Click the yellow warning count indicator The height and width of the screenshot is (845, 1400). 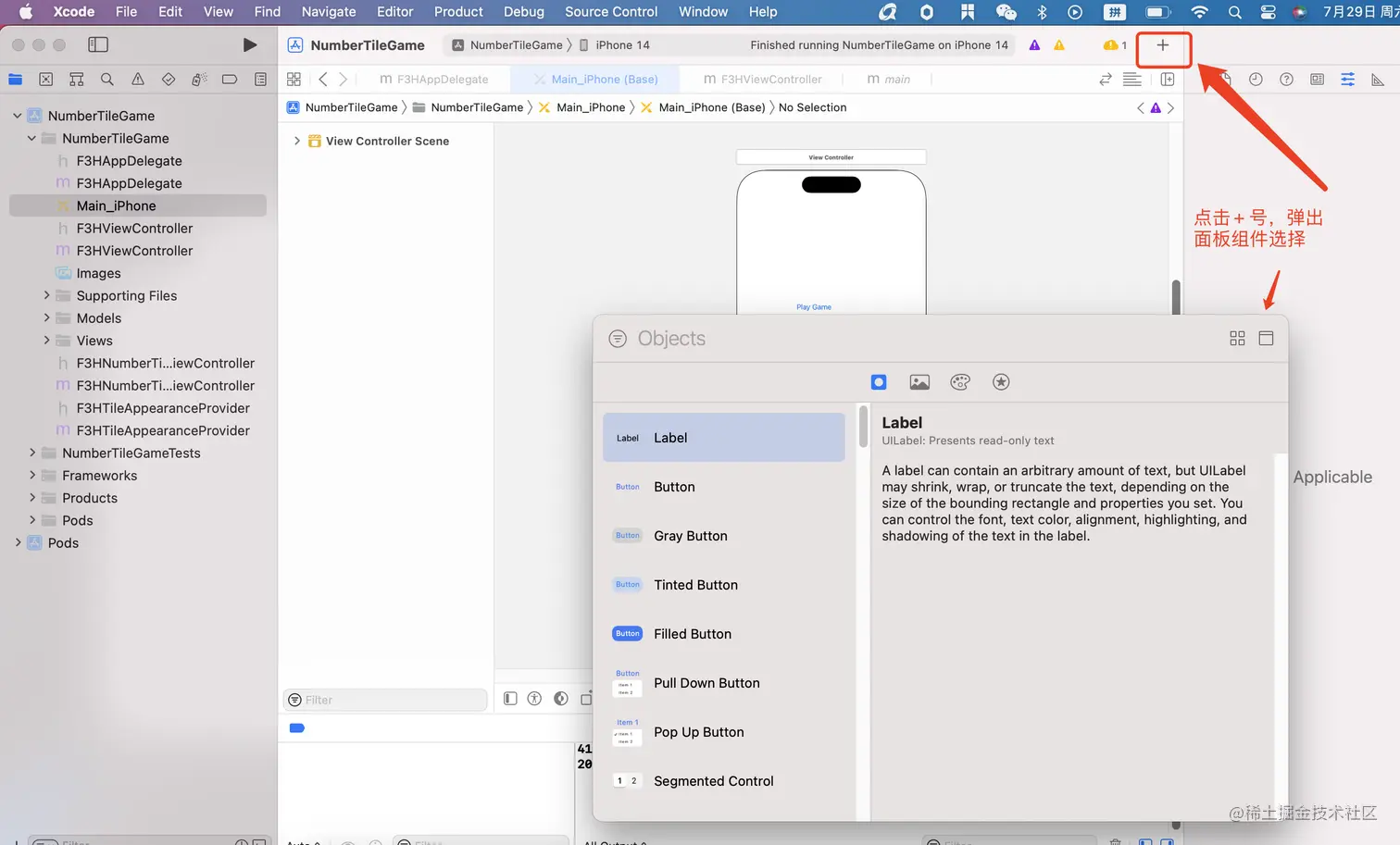(x=1115, y=45)
